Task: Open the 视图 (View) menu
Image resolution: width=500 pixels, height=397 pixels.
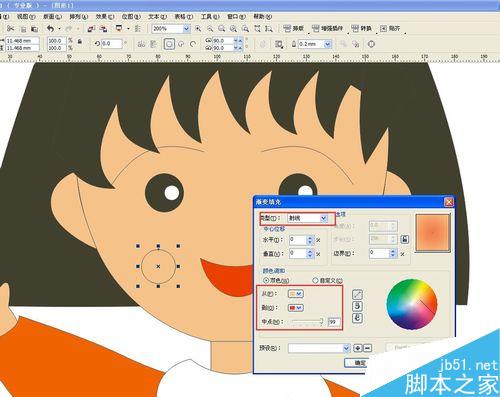Action: point(26,16)
